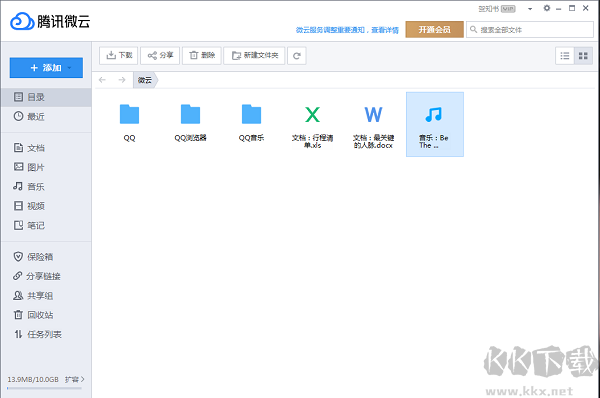
Task: Click the Tencent Weiyun cloud logo
Action: (x=22, y=21)
